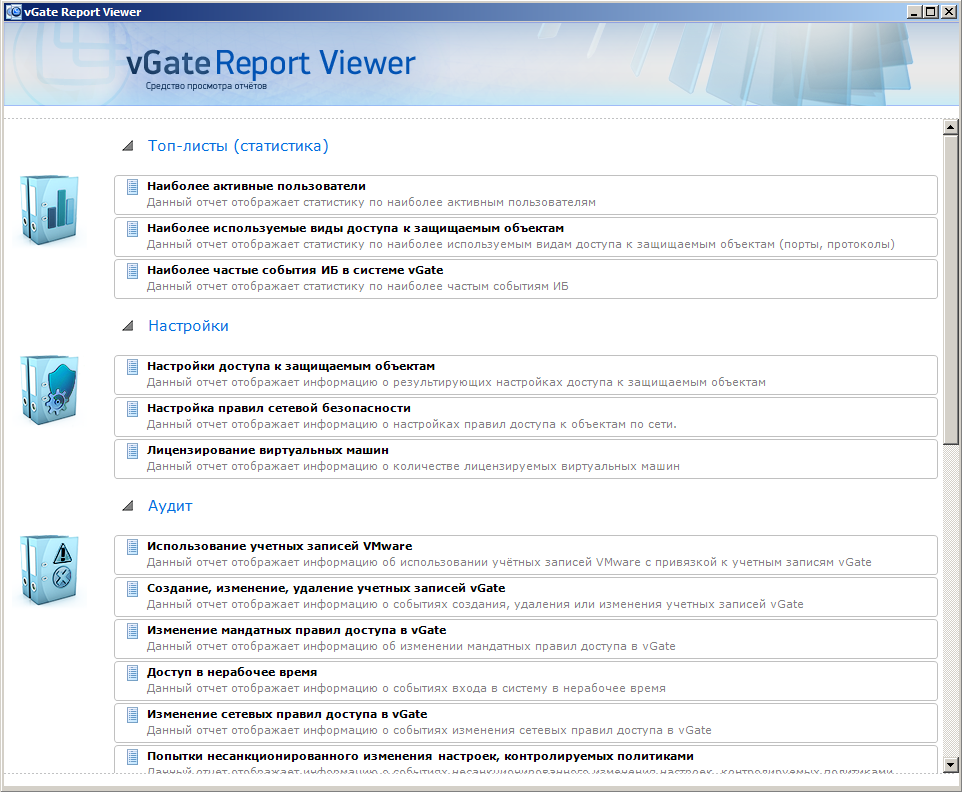Screen dimensions: 962x792
Task: Click document icon beside Попытки несанкционированного изменения настроек
Action: pos(132,757)
